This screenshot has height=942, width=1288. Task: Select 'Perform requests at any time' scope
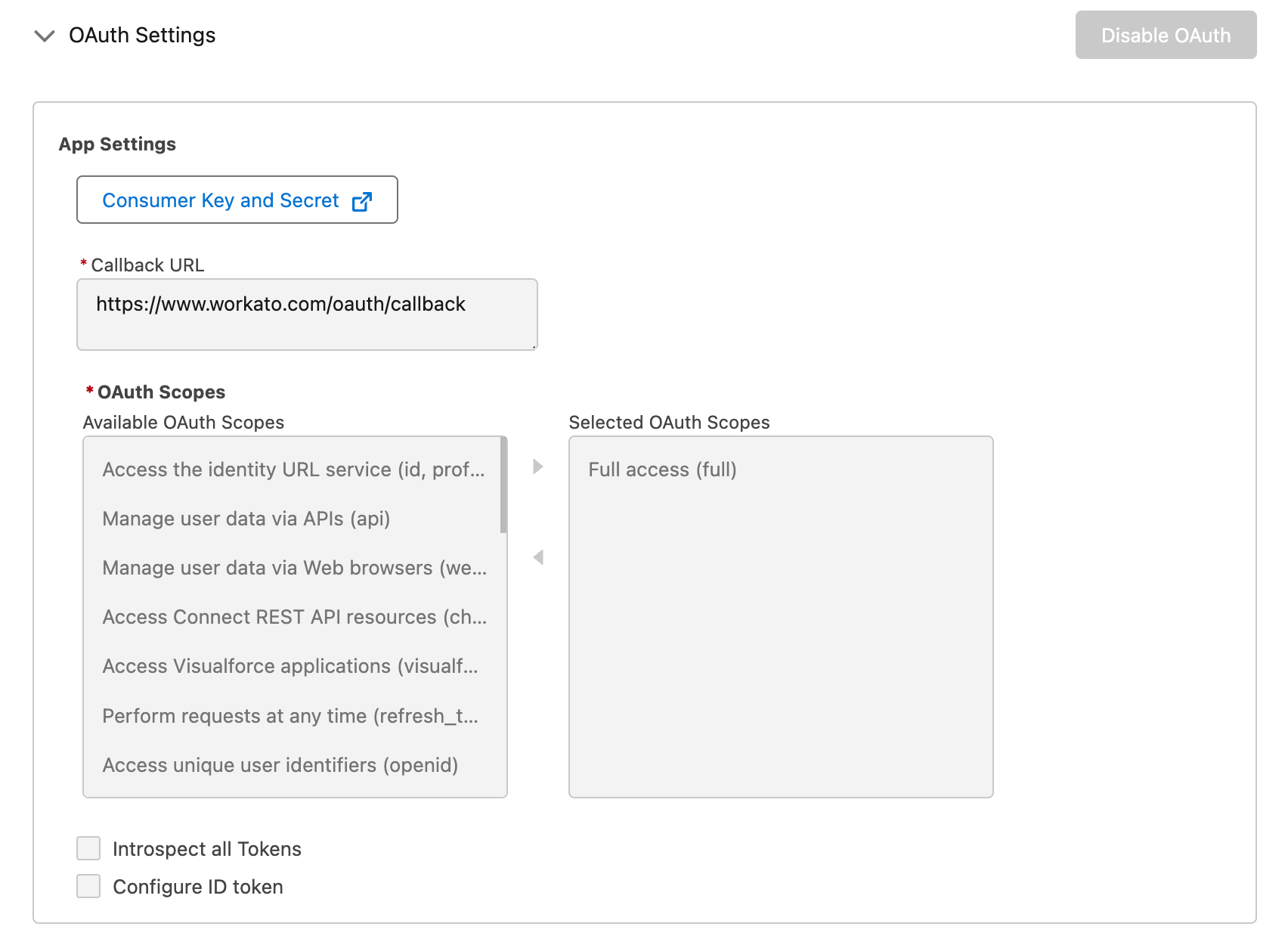(x=289, y=716)
